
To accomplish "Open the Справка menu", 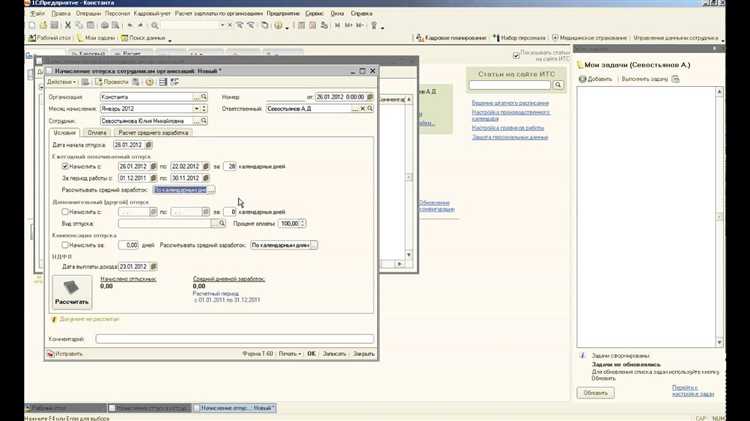I will click(361, 13).
